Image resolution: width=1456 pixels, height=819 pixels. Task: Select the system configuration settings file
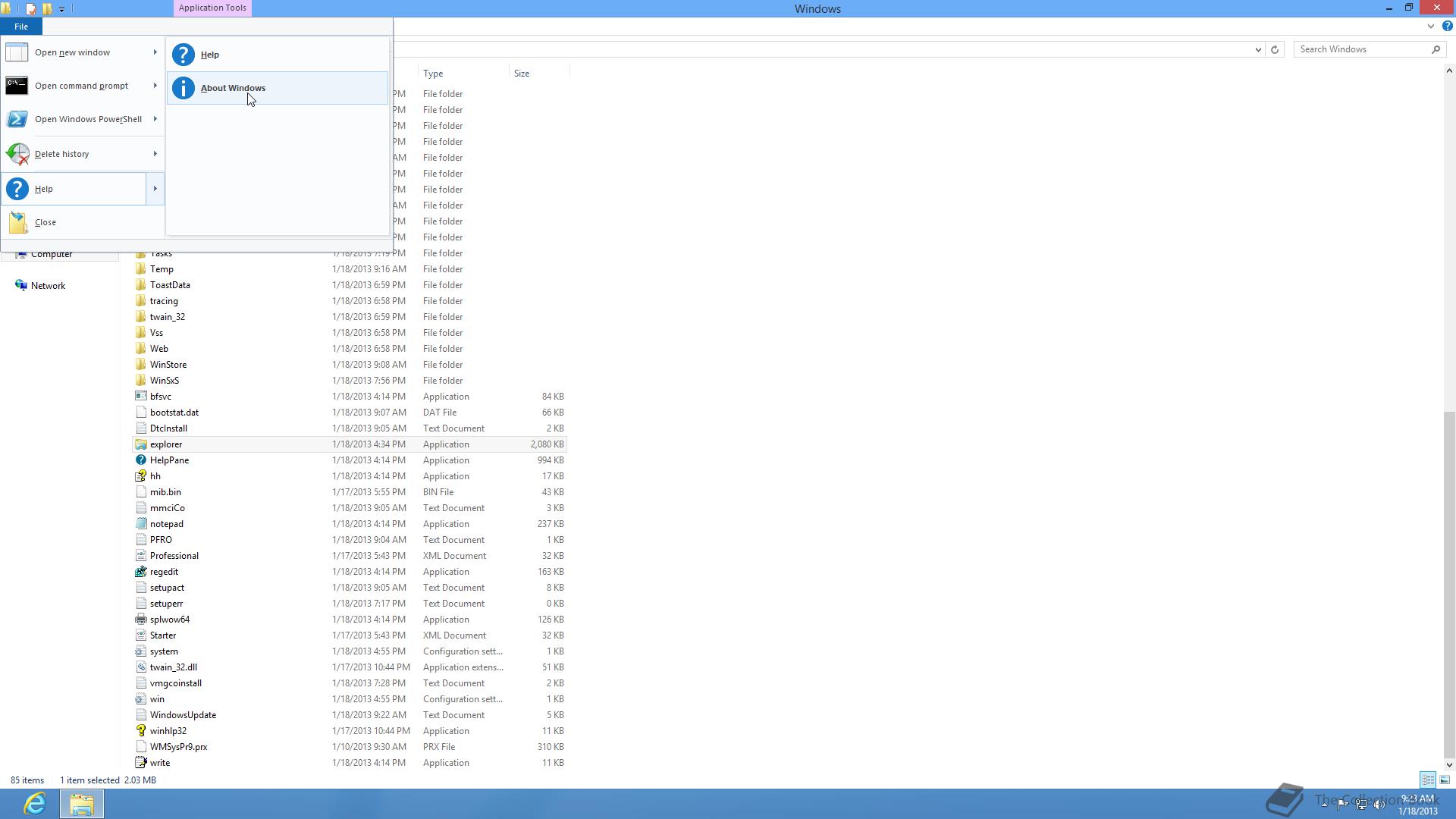pyautogui.click(x=164, y=651)
